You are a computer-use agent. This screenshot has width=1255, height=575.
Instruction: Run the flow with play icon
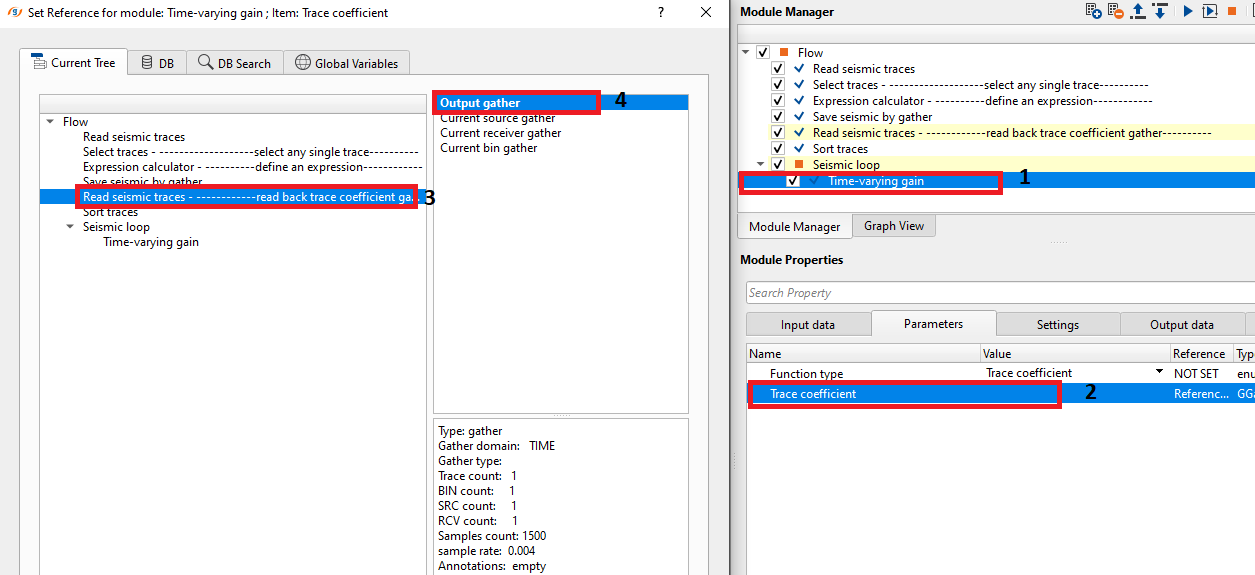coord(1188,12)
